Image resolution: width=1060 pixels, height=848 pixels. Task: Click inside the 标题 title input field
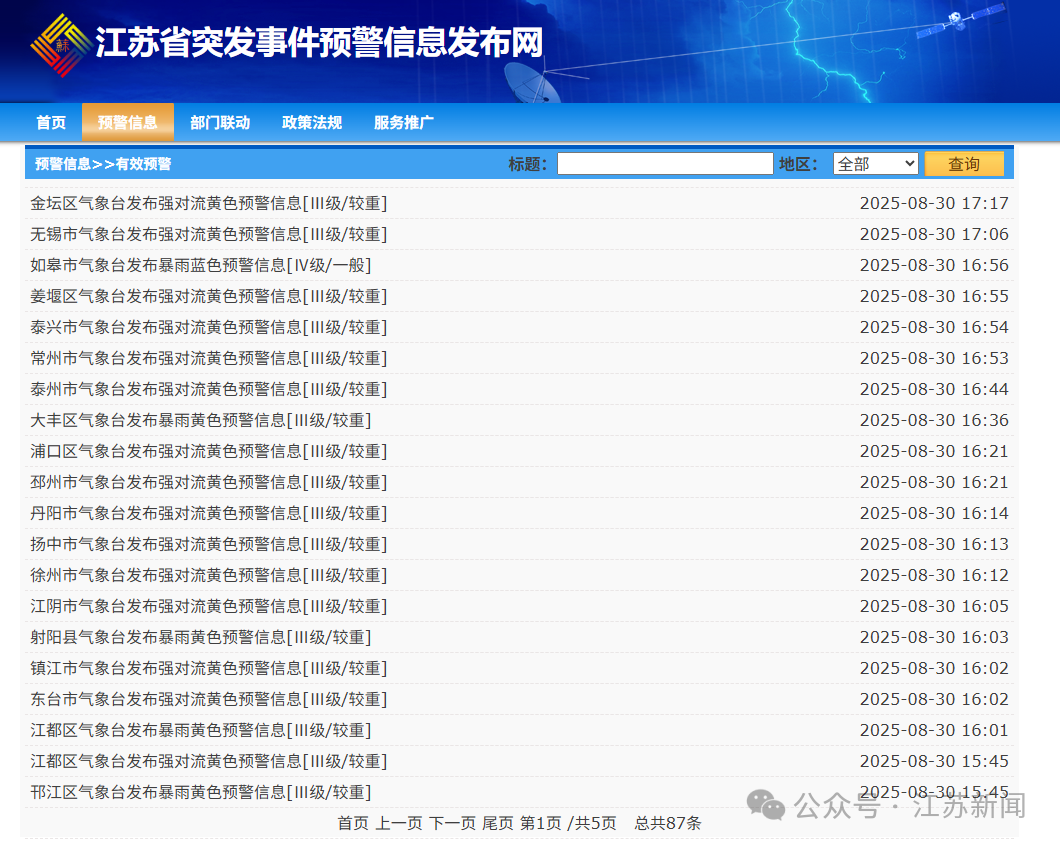click(x=667, y=163)
